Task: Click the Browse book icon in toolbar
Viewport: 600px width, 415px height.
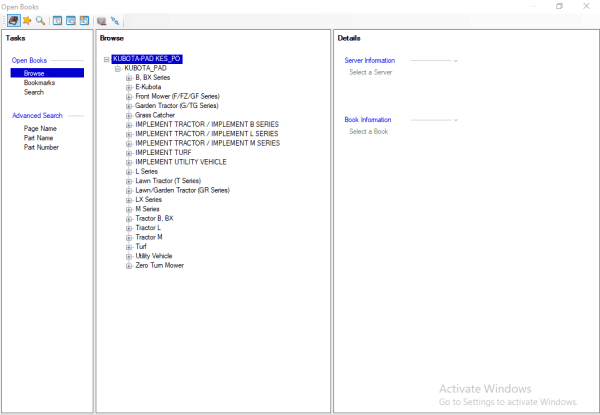Action: [14, 20]
